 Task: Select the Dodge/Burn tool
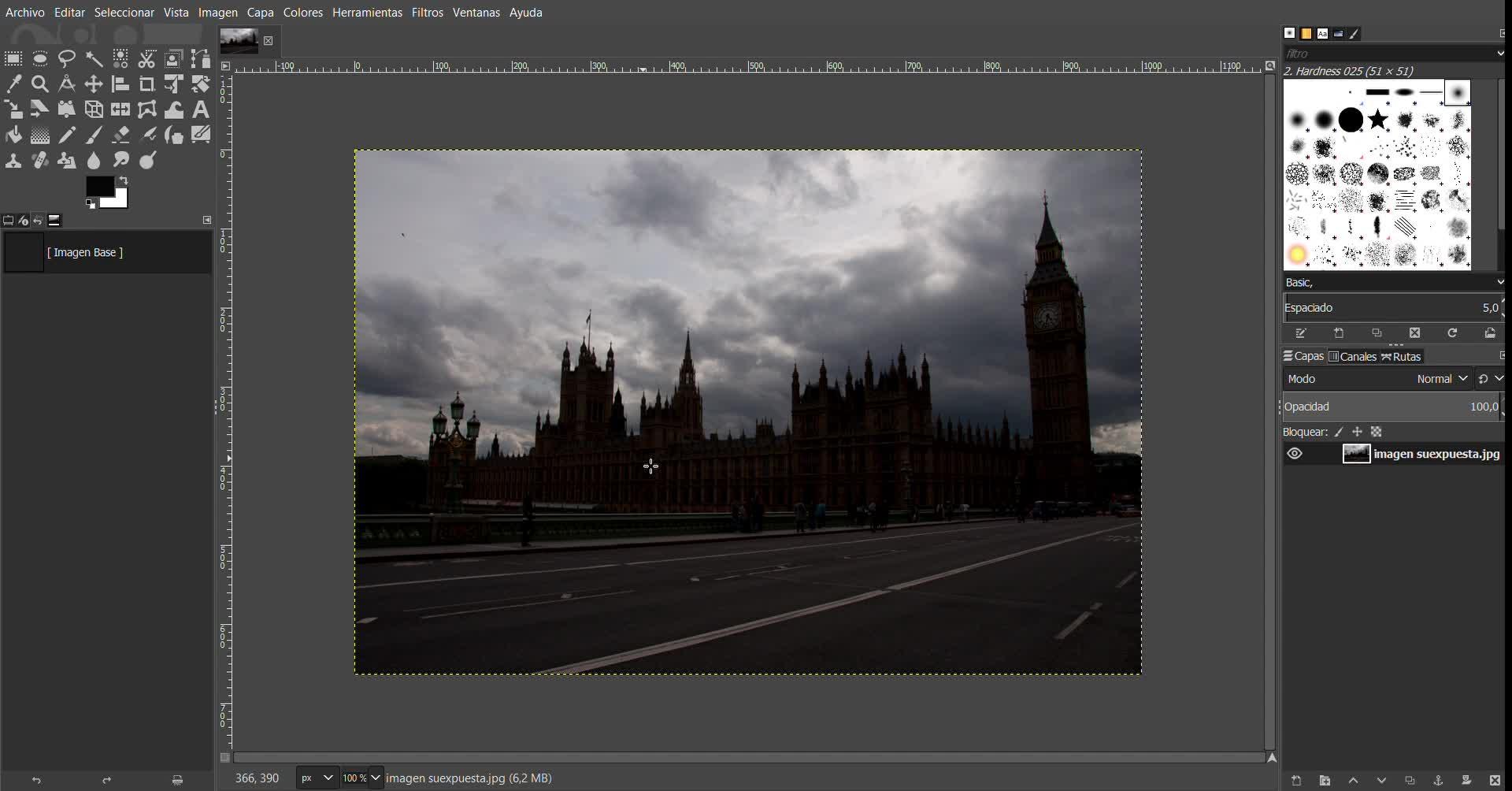[x=147, y=161]
